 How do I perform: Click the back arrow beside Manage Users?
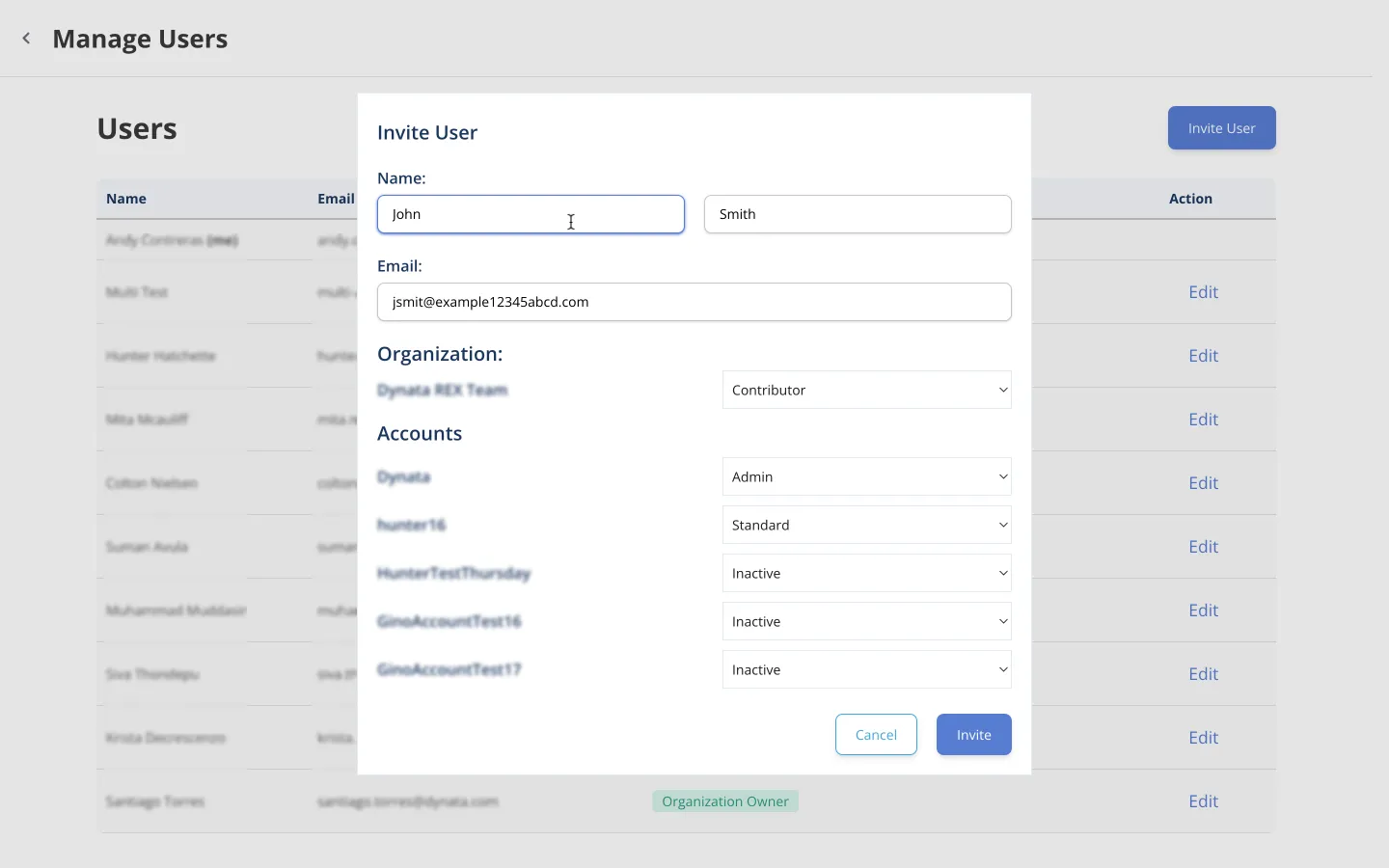(27, 39)
